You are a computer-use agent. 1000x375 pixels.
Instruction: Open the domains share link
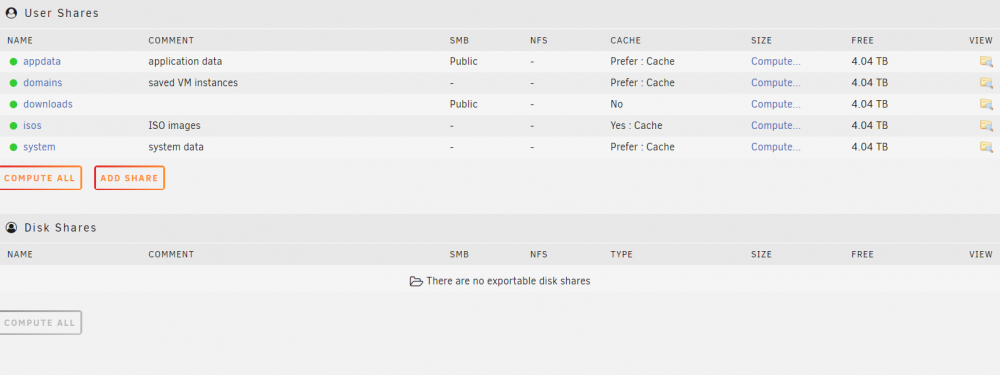click(43, 83)
